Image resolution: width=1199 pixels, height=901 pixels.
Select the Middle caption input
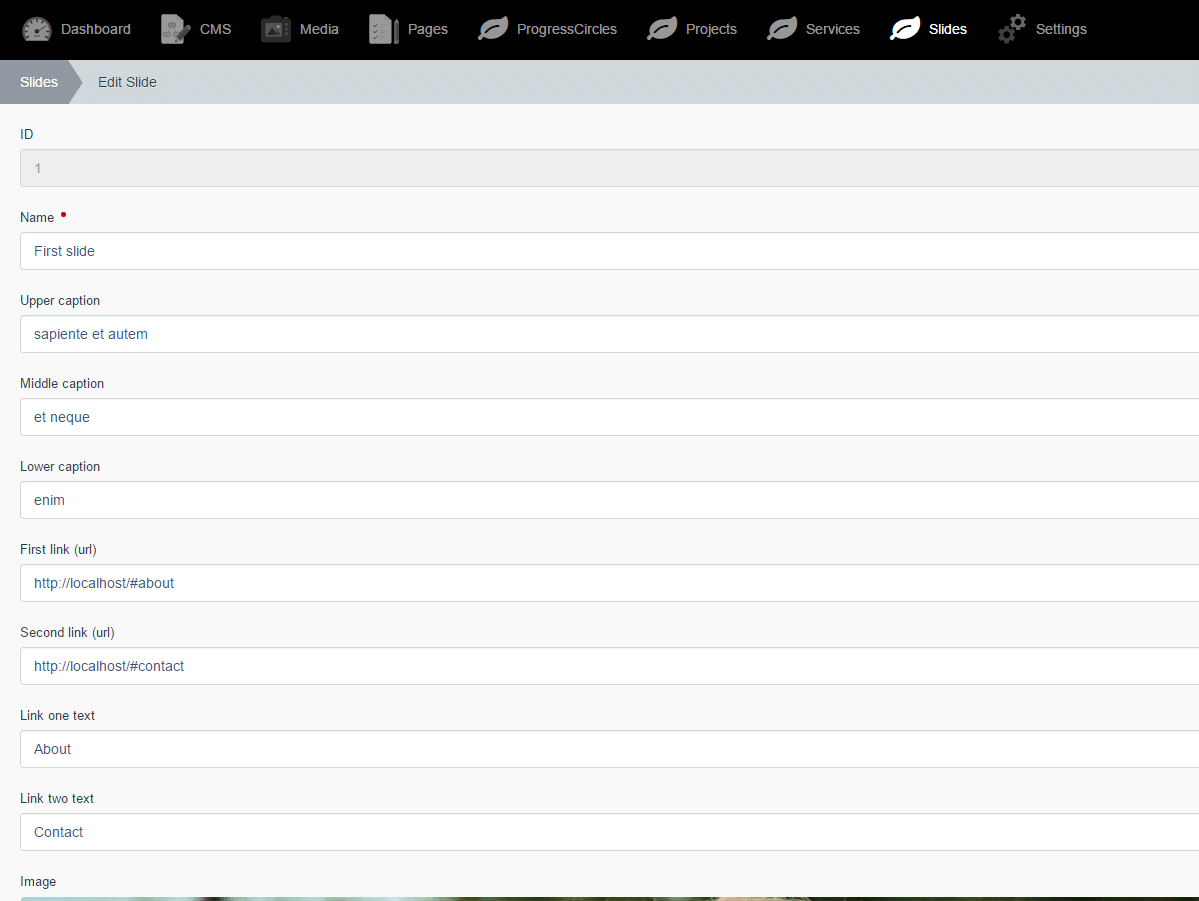pyautogui.click(x=609, y=417)
